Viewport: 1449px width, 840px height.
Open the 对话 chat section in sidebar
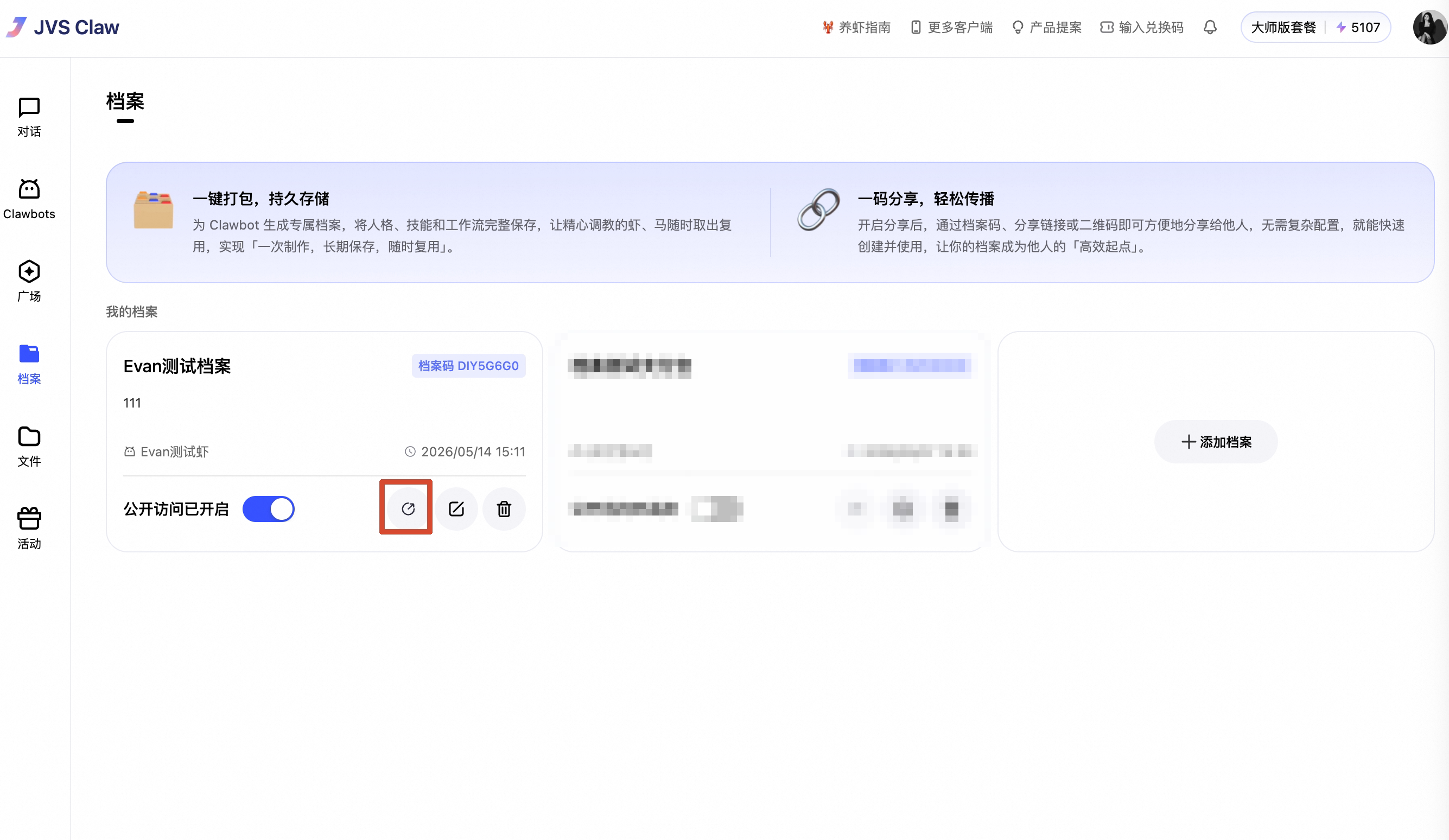pyautogui.click(x=29, y=117)
